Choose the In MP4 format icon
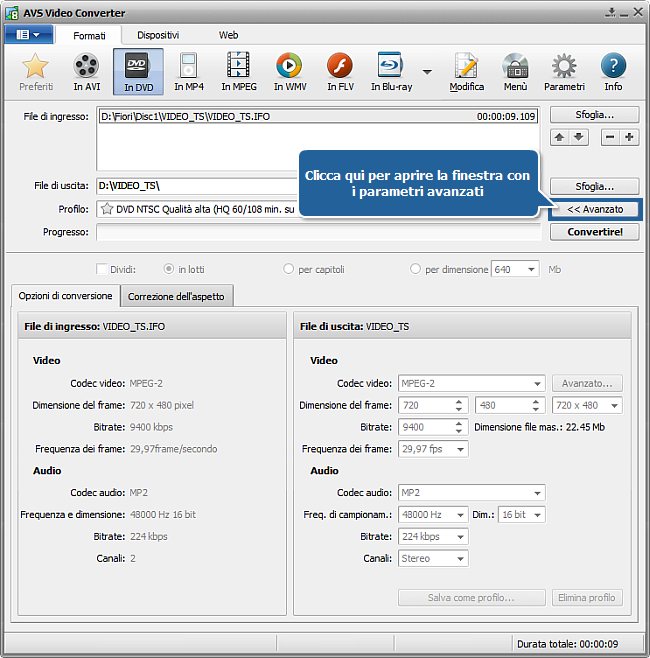650x658 pixels. click(x=188, y=72)
